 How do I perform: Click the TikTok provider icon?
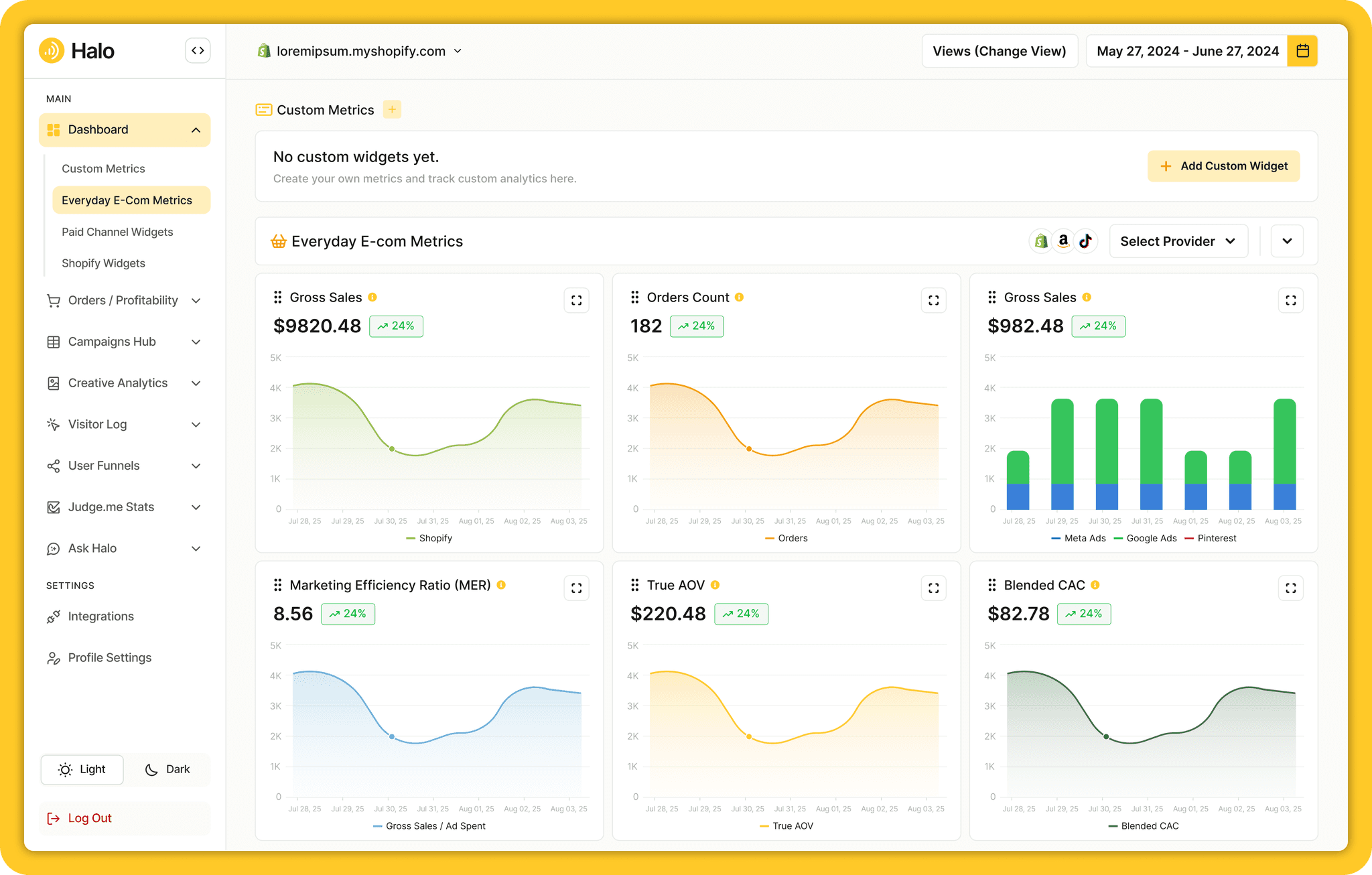click(1085, 241)
